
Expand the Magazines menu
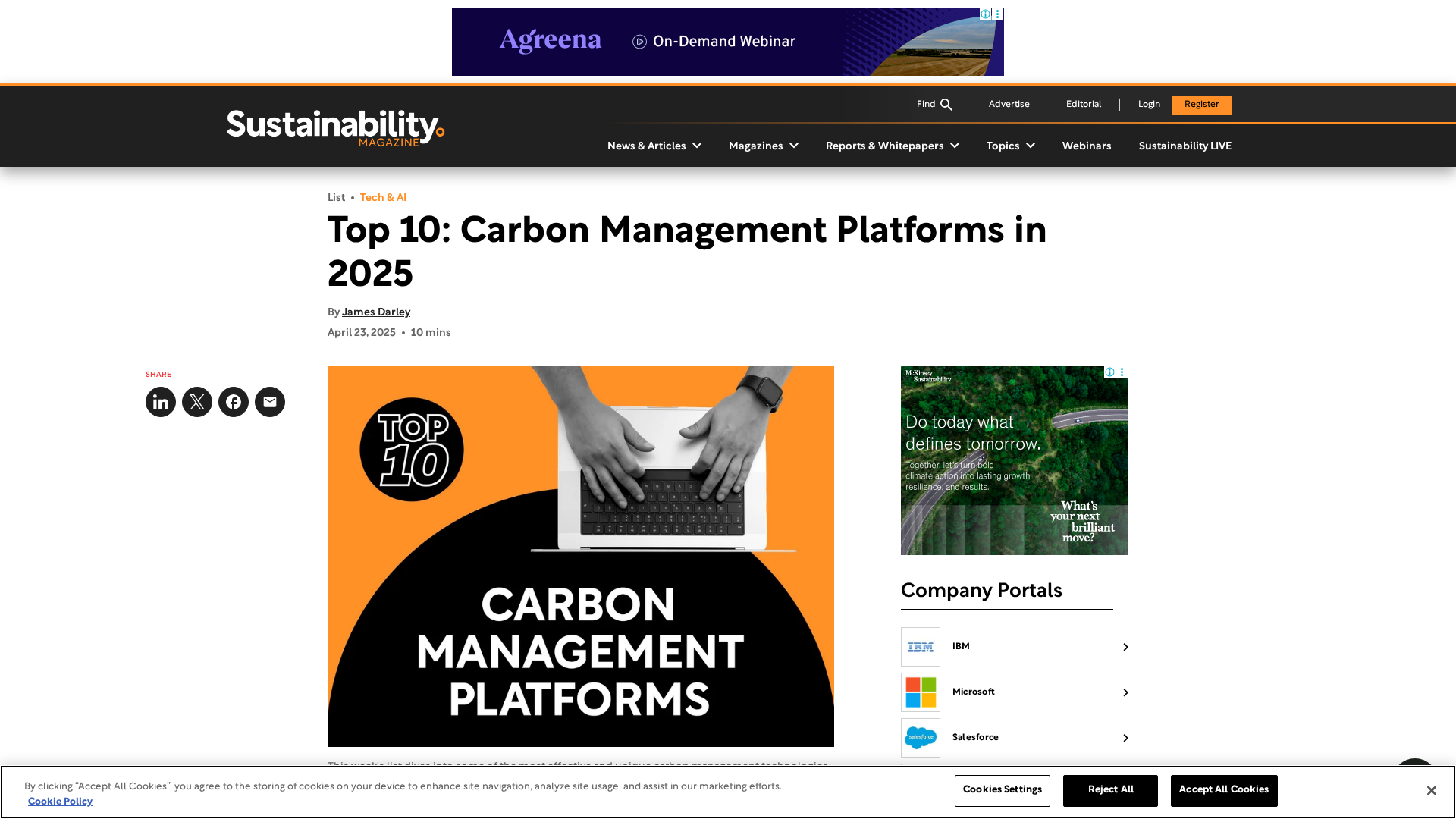tap(763, 146)
